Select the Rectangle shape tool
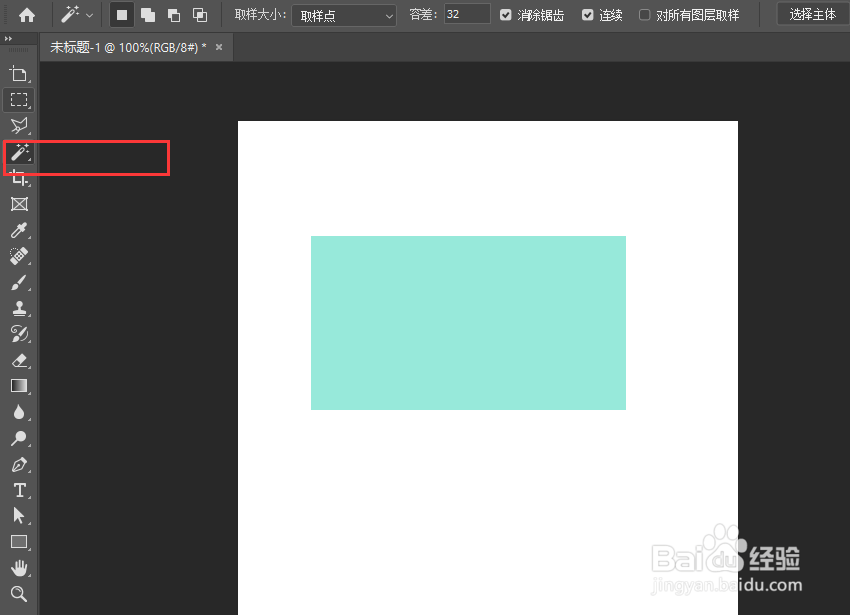 20,542
